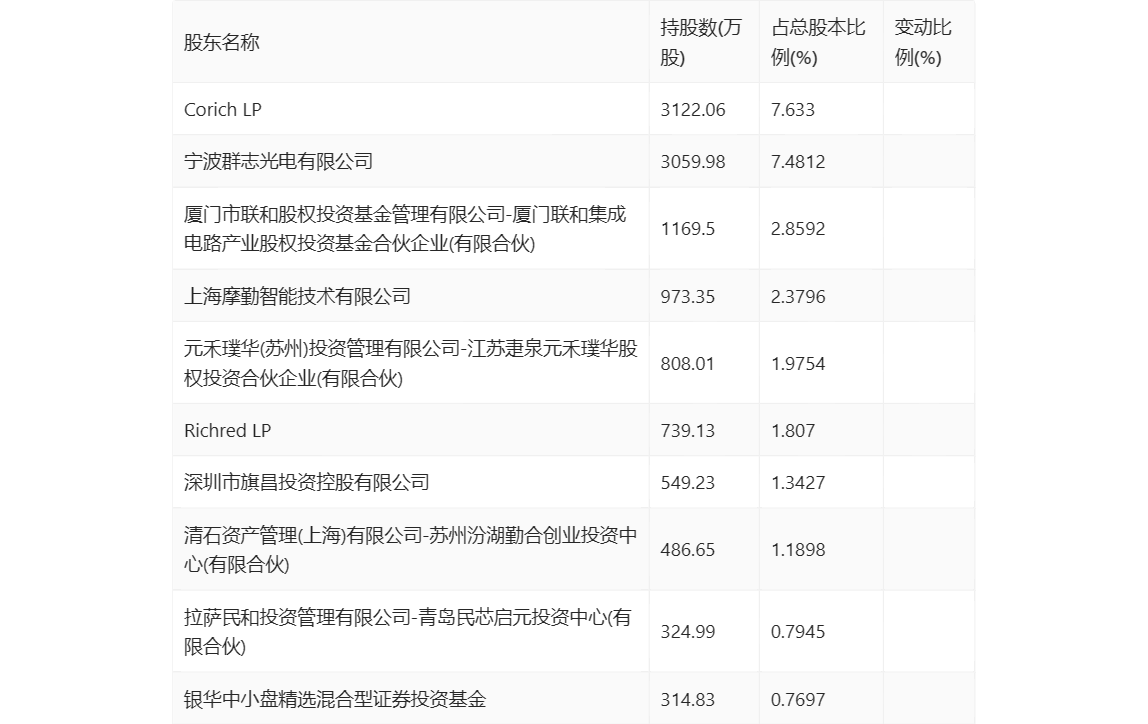Select the percentage 1.9754

tap(798, 364)
